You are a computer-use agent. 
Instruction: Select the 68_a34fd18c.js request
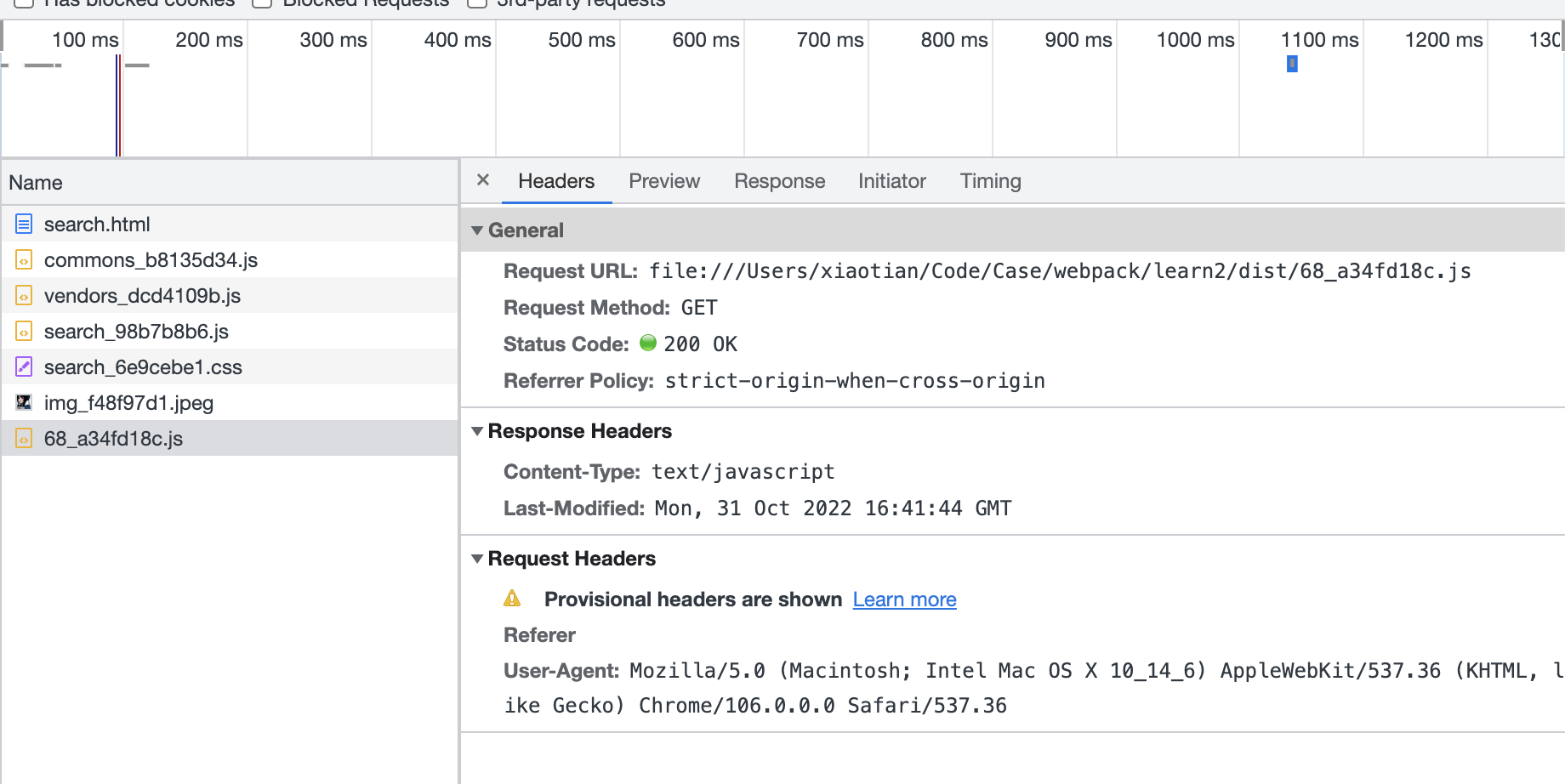click(x=230, y=439)
